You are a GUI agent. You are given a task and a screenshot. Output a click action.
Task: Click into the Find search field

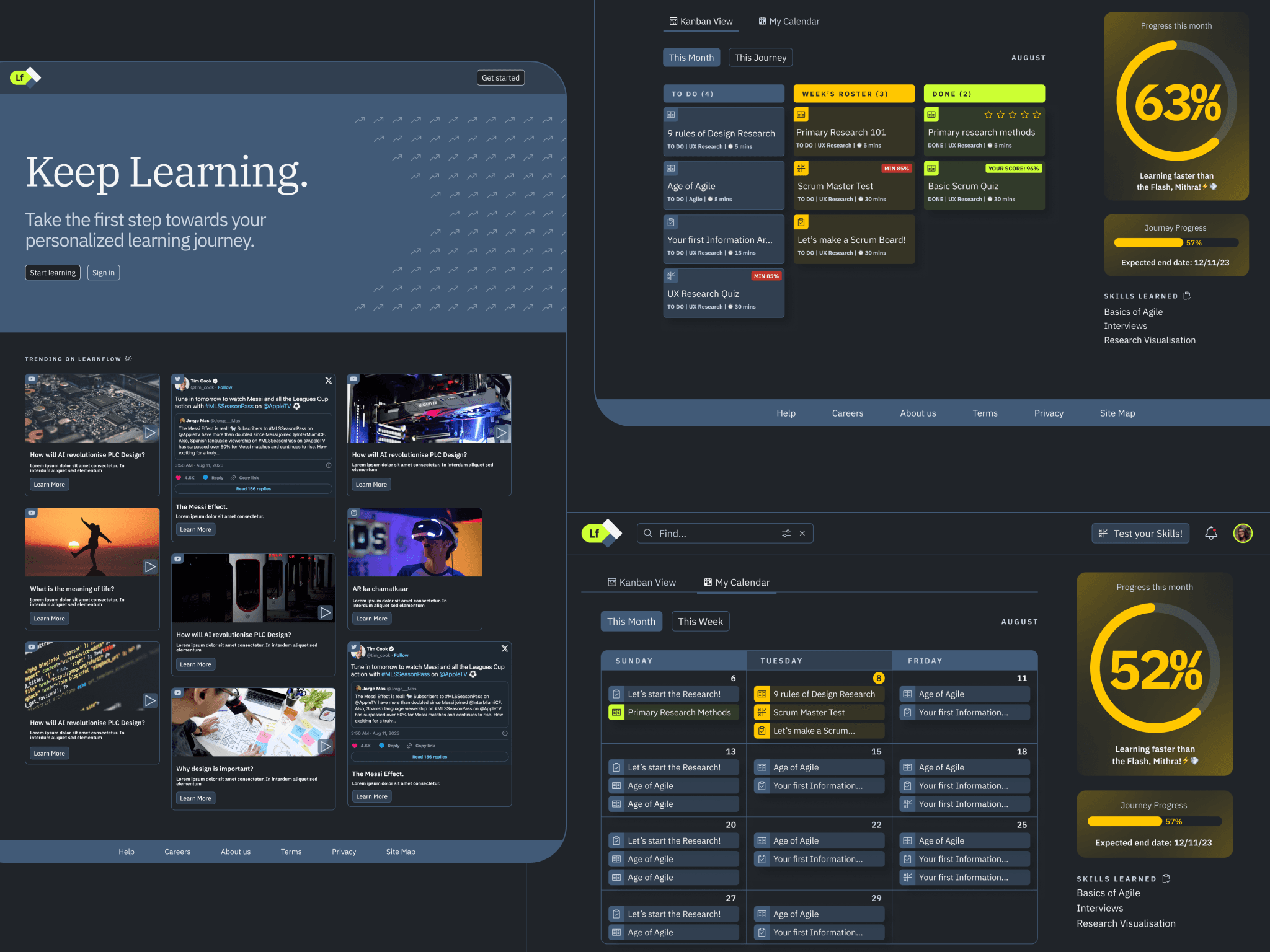tap(713, 533)
